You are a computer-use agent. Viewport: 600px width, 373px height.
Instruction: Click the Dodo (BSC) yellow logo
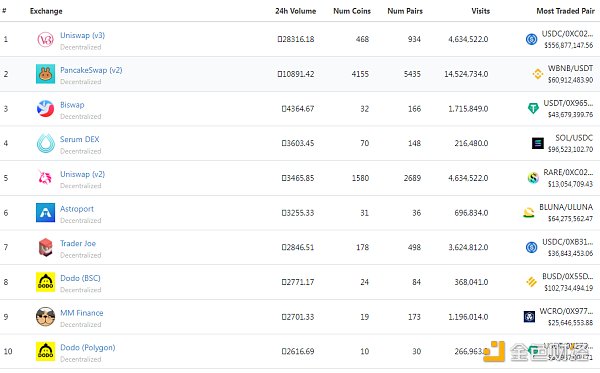(x=45, y=282)
